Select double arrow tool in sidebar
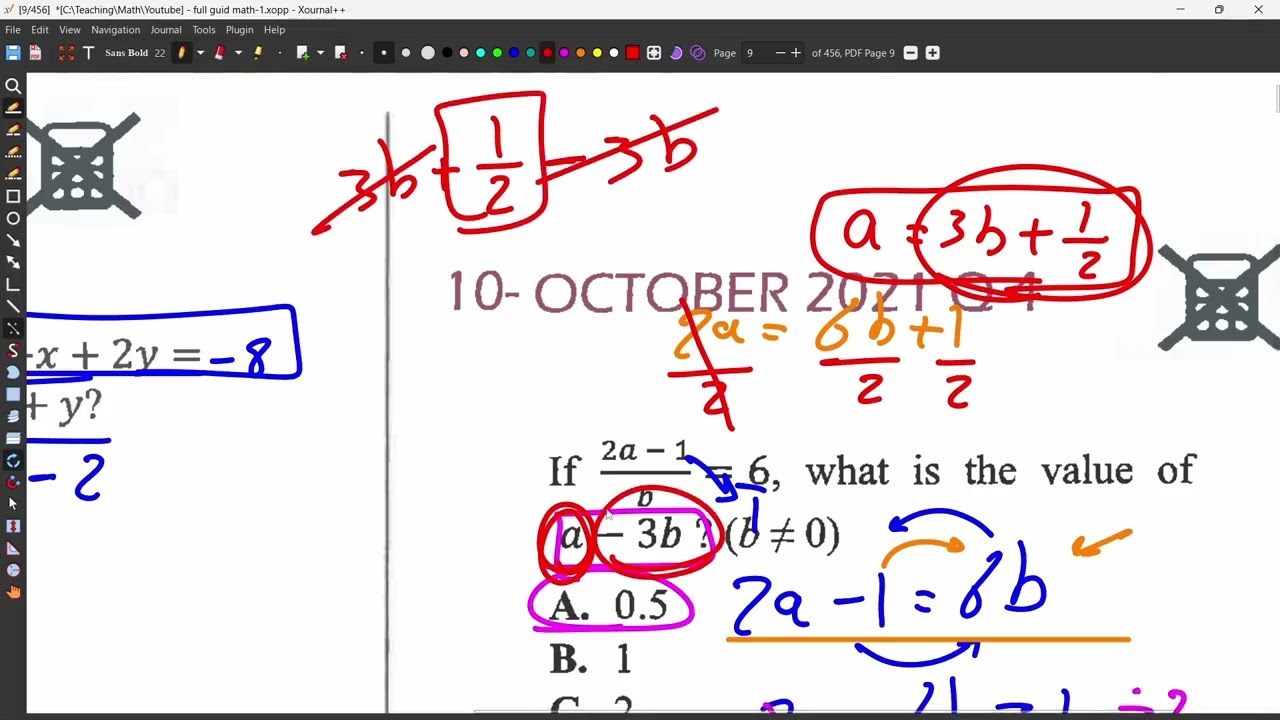 click(x=13, y=262)
